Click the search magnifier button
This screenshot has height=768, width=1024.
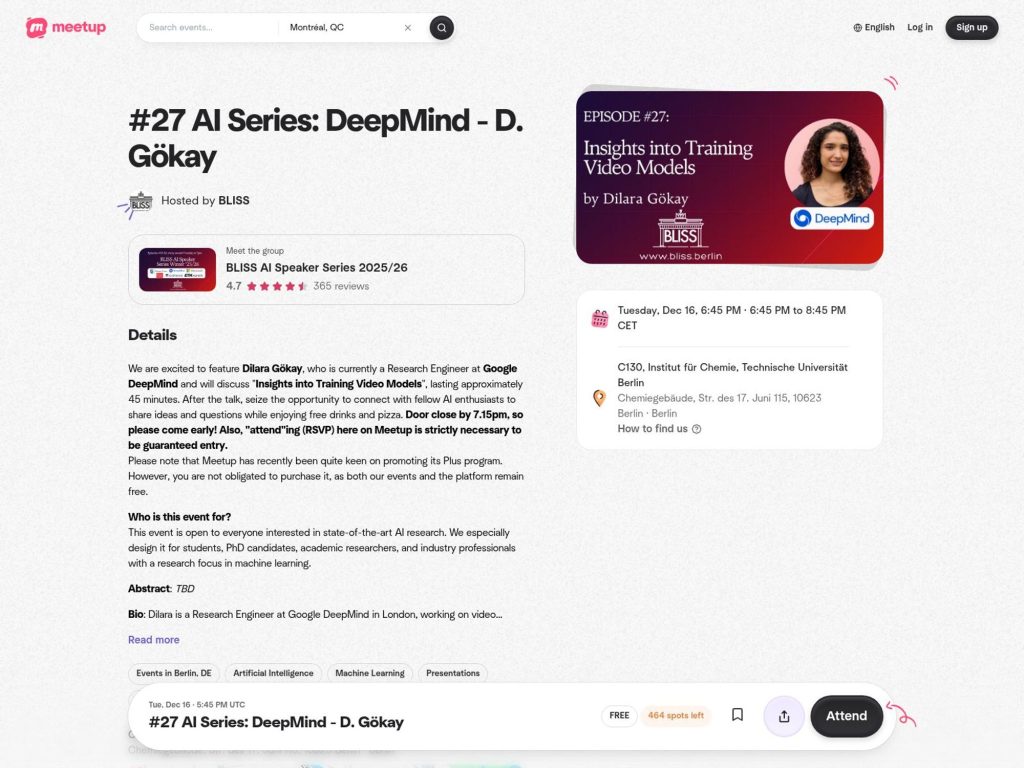tap(441, 27)
